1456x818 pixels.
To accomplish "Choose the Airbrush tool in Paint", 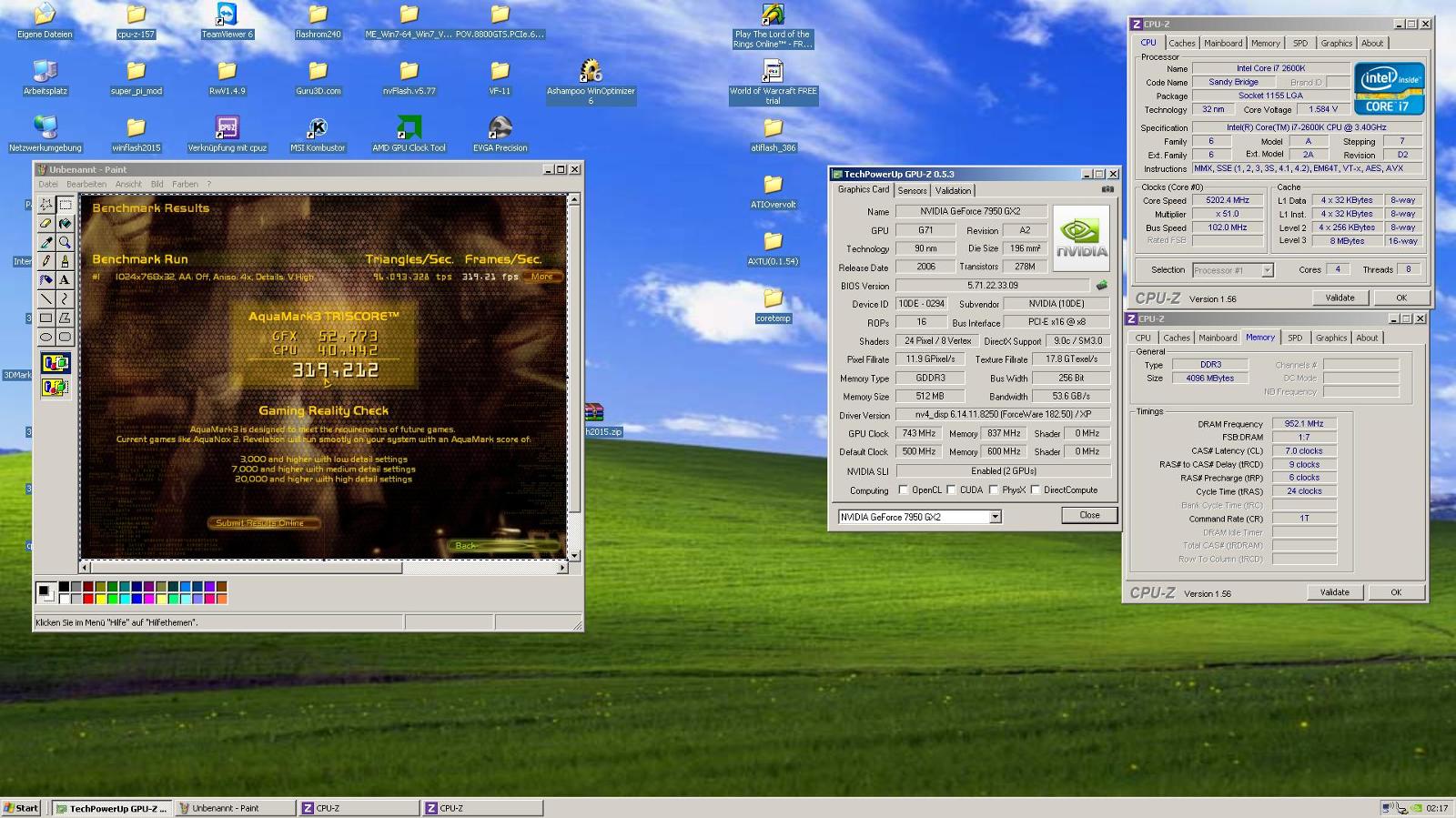I will pyautogui.click(x=45, y=280).
